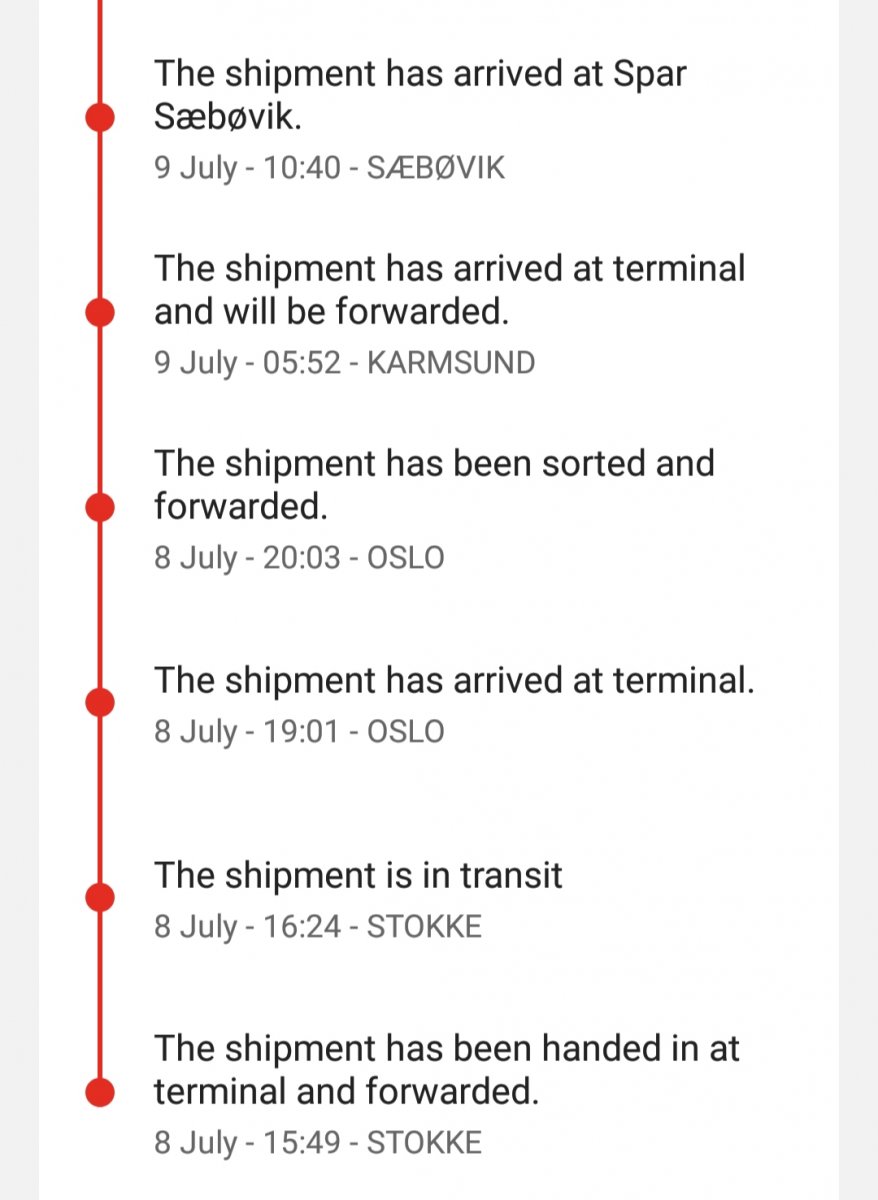Select 'arrived at terminal and will be forwarded' entry

449,290
